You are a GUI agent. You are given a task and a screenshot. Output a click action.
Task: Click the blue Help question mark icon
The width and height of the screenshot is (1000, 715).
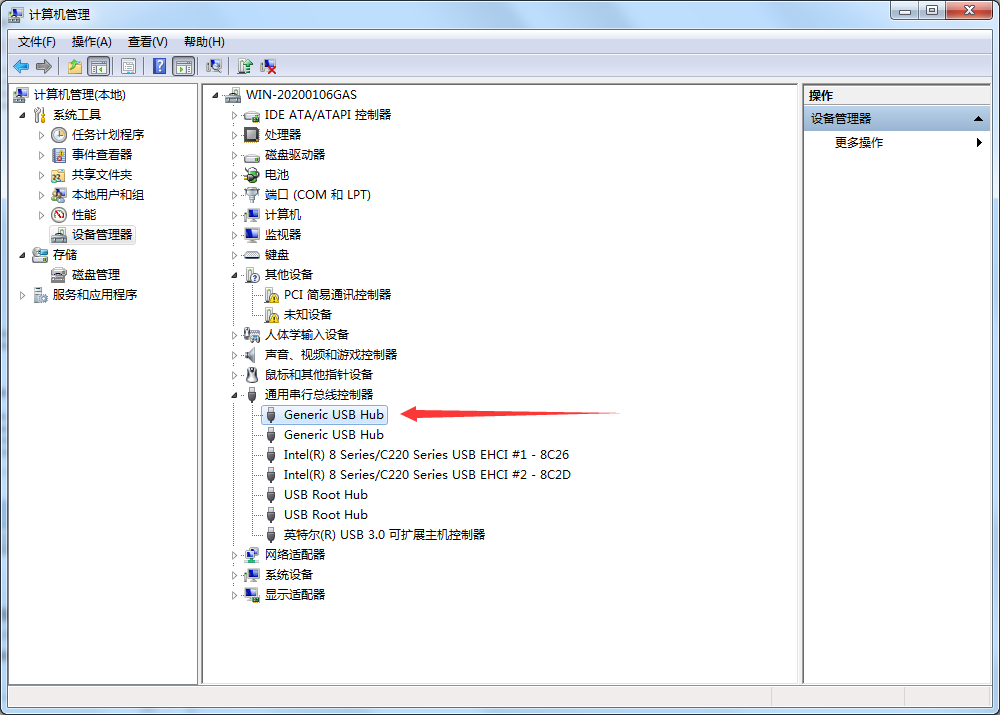point(159,66)
